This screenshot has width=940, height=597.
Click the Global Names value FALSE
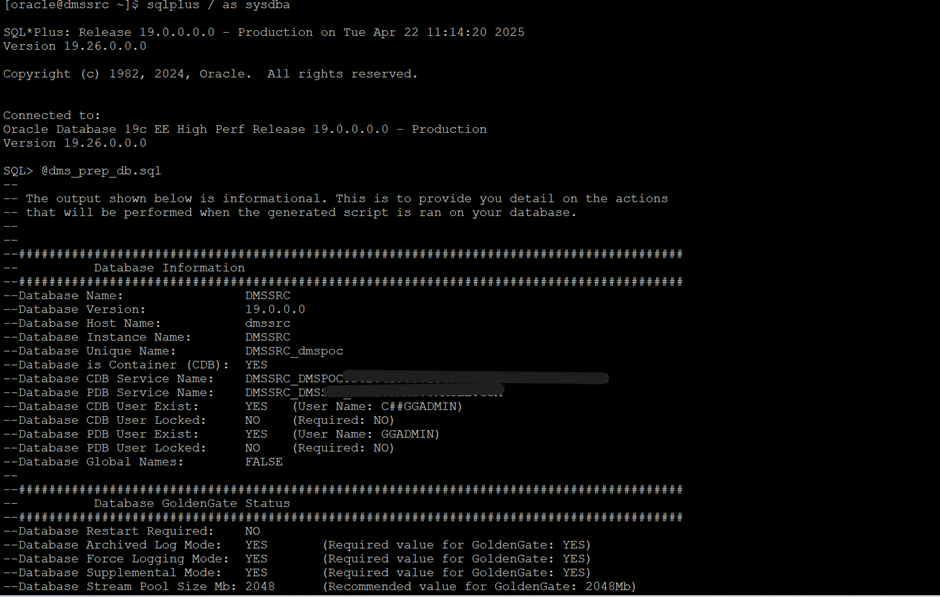point(264,462)
